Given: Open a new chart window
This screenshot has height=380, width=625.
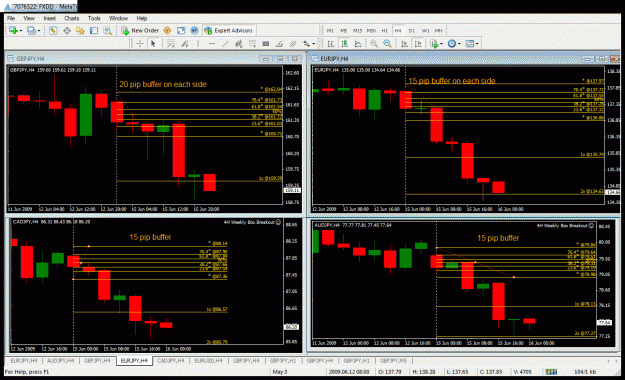Looking at the screenshot, I should point(13,31).
